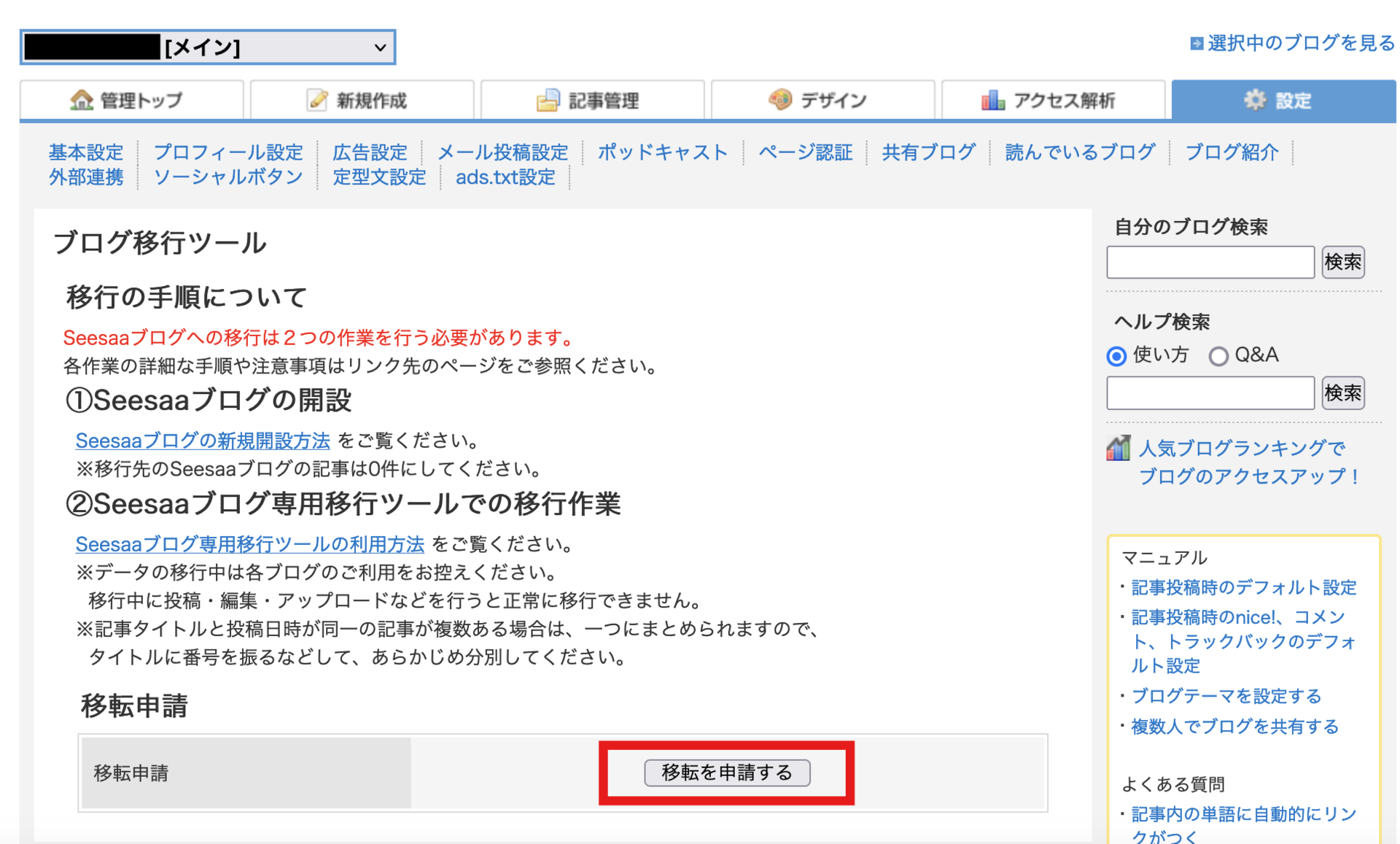Click the bar chart icon on アクセス解析 tab
1400x844 pixels.
coord(992,100)
